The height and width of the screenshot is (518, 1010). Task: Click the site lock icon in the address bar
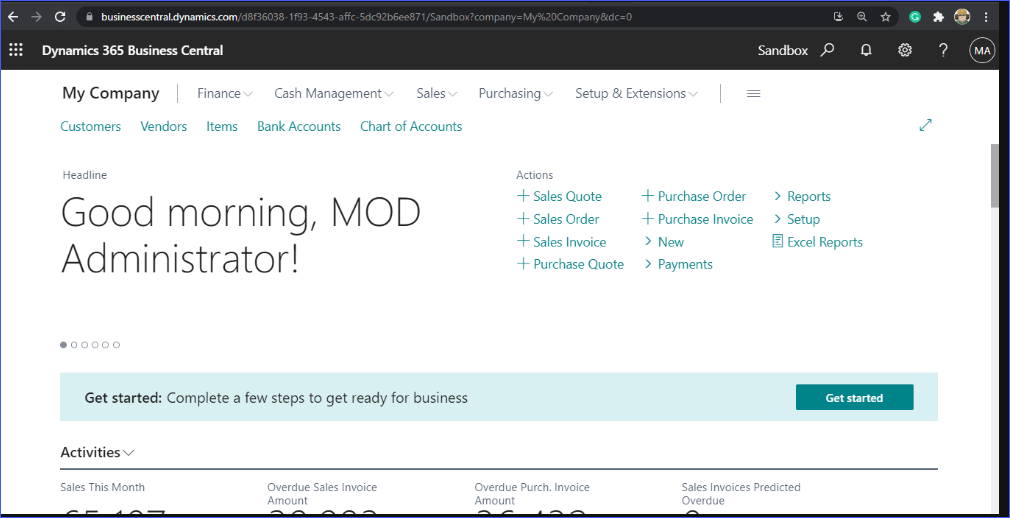[x=90, y=17]
